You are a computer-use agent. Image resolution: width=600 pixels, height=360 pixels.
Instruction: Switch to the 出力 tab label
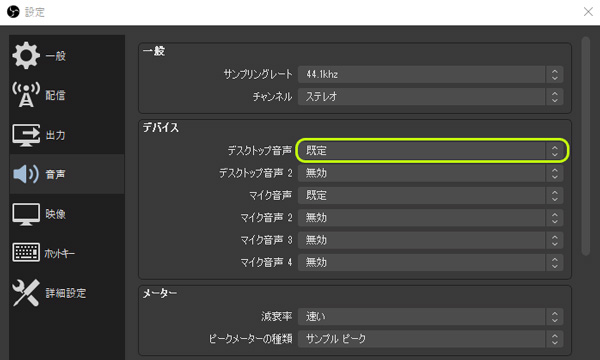pos(55,135)
